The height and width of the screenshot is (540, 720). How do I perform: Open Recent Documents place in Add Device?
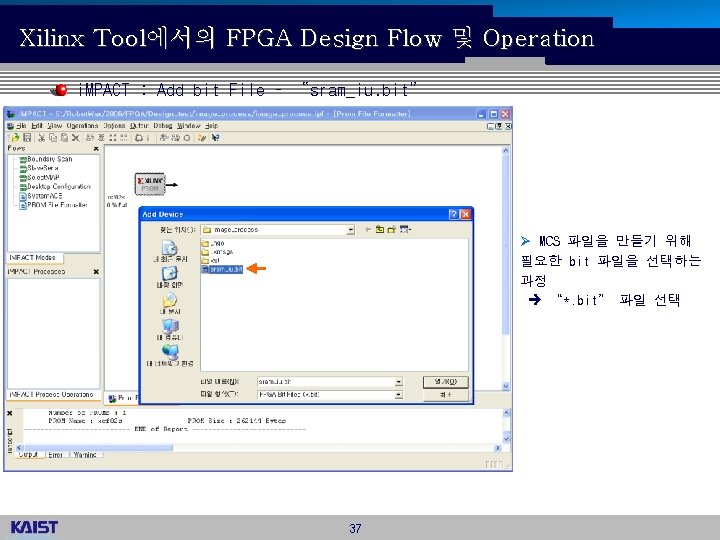170,251
